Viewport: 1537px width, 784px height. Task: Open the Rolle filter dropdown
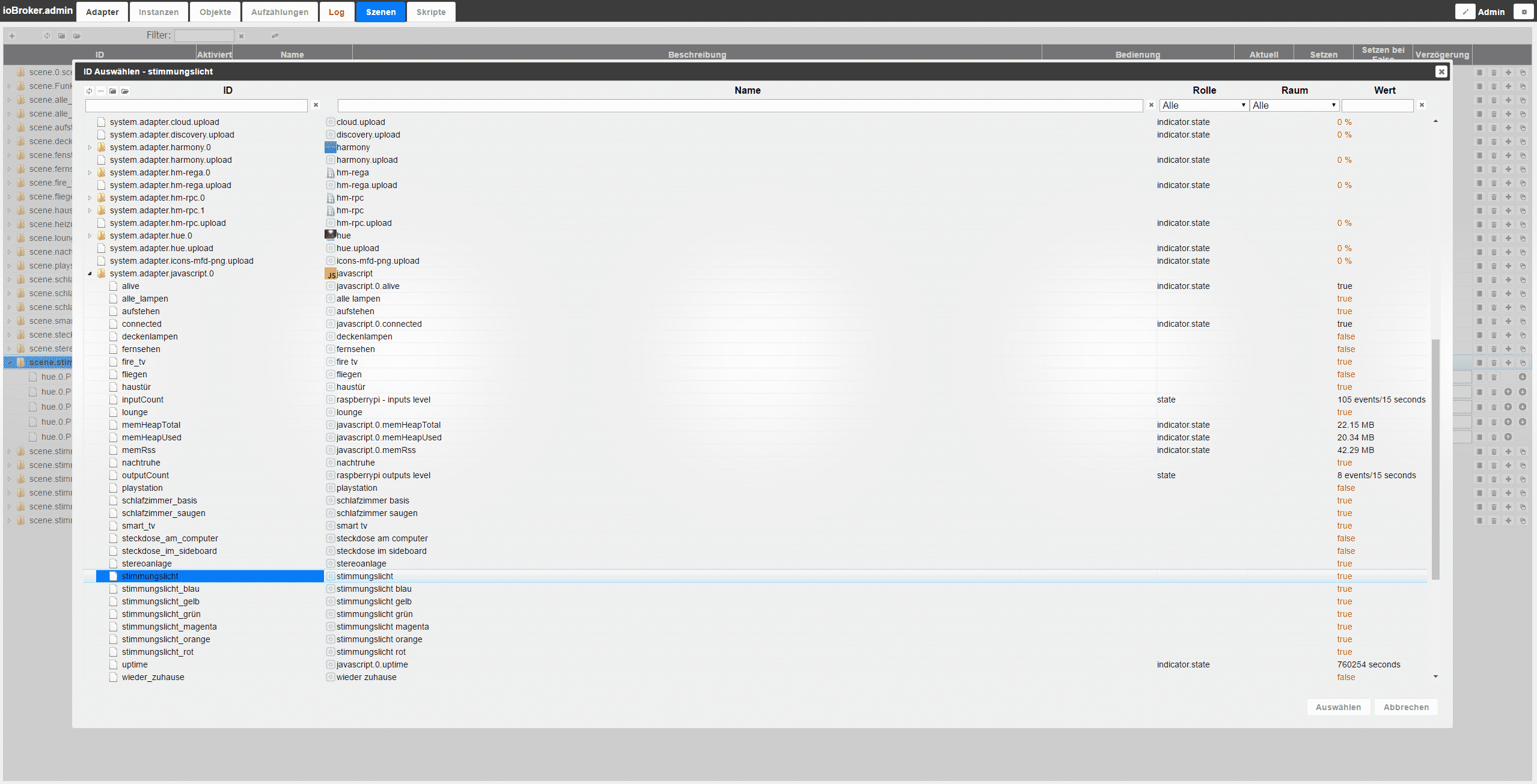(x=1203, y=106)
